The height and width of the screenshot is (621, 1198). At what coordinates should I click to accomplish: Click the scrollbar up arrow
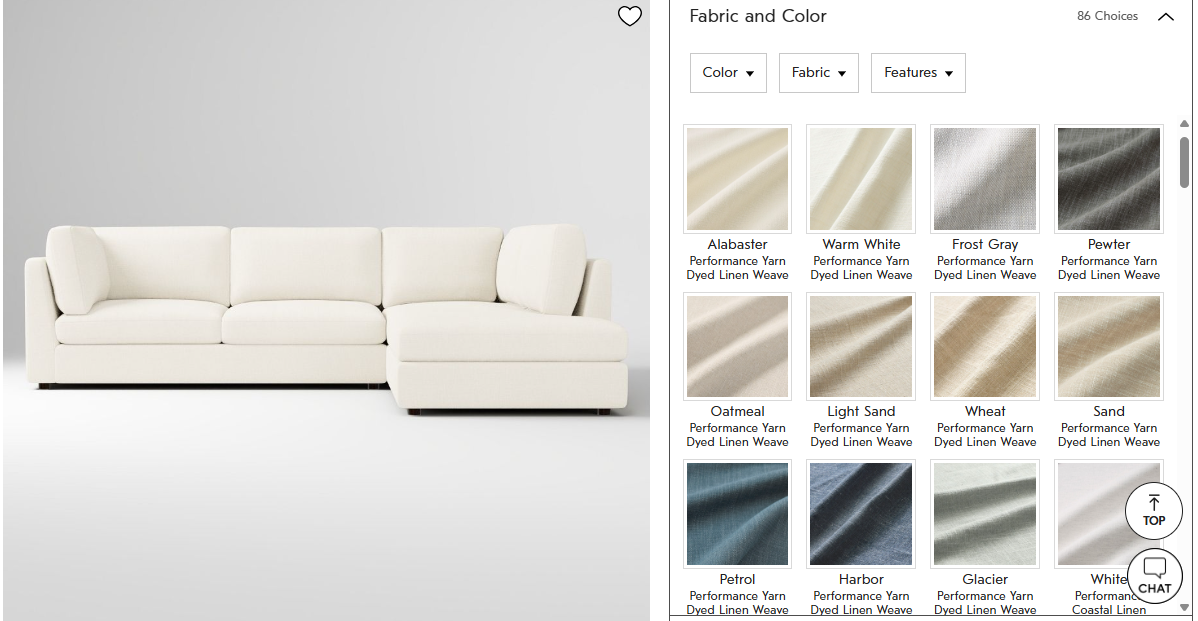tap(1184, 124)
